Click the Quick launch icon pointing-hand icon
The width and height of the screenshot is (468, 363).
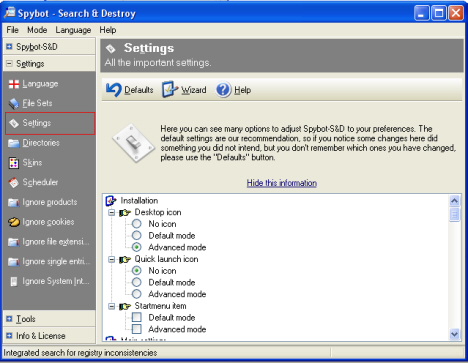point(125,259)
